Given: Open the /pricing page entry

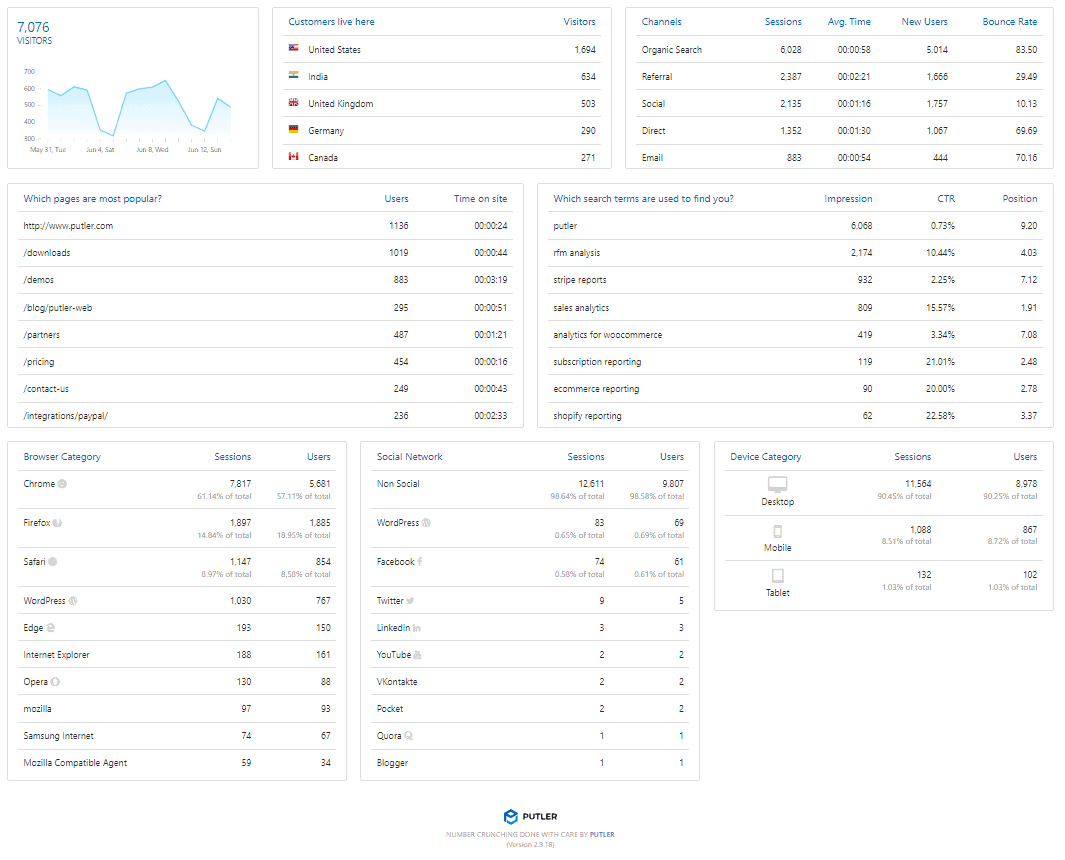Looking at the screenshot, I should click(39, 362).
